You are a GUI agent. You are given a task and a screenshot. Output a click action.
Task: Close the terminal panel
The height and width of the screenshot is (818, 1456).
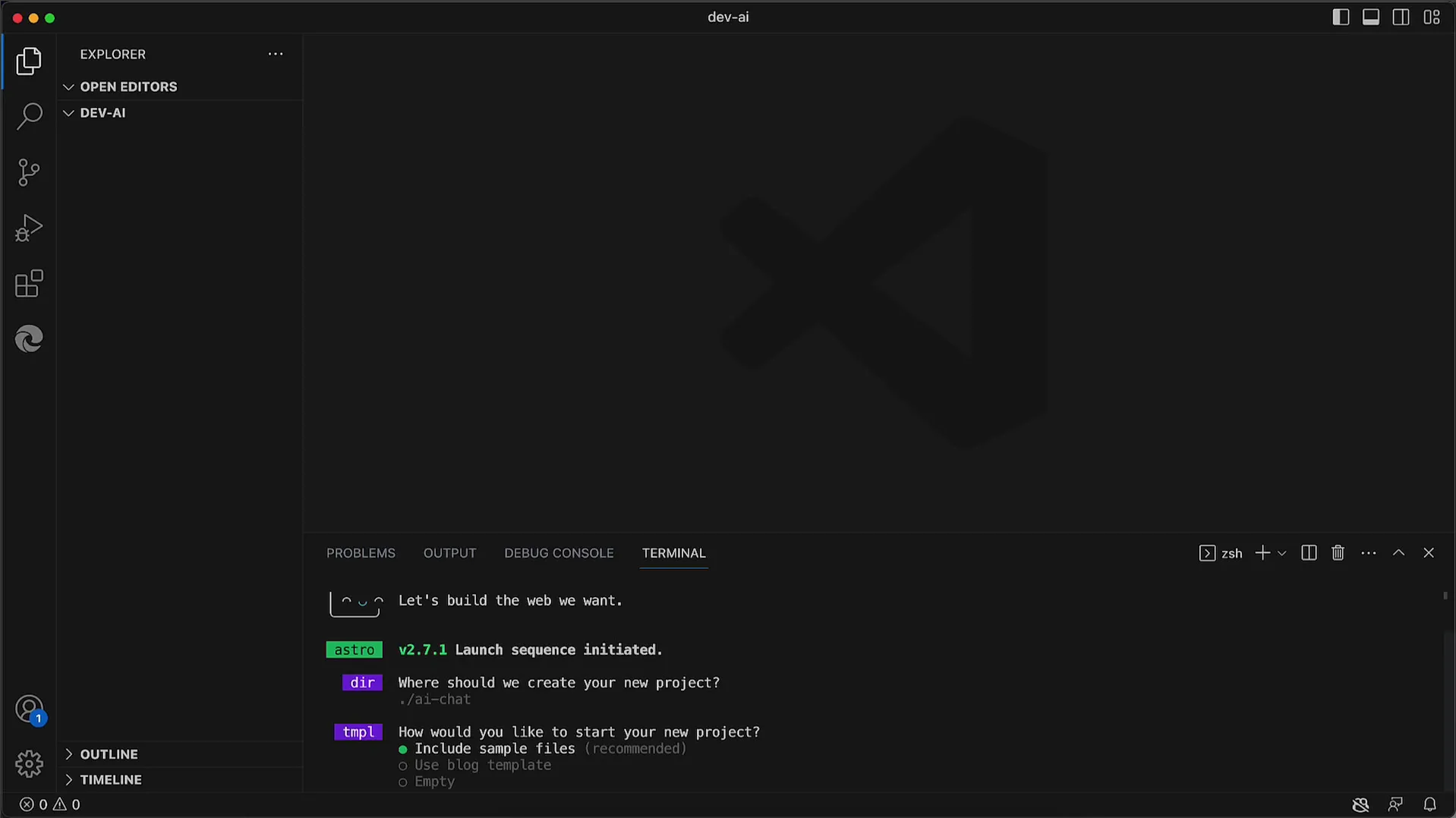point(1429,552)
